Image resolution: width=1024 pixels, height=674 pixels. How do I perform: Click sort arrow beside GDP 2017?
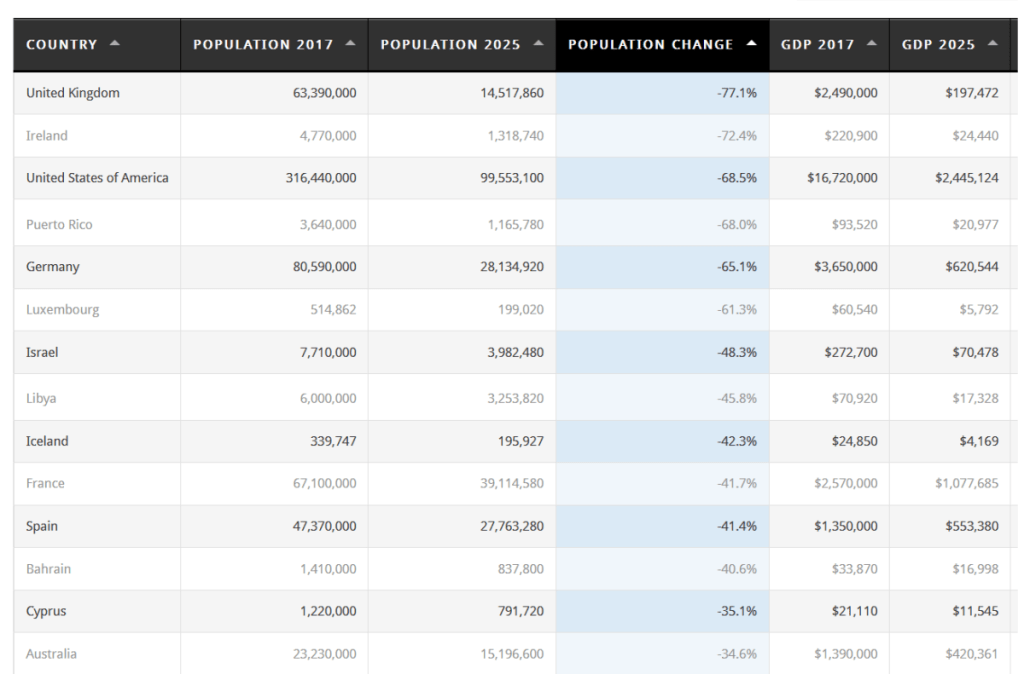(x=872, y=43)
